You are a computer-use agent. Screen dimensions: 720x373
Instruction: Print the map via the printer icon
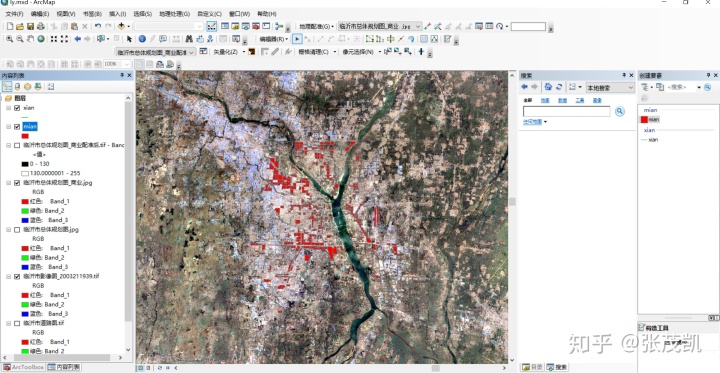coord(41,26)
